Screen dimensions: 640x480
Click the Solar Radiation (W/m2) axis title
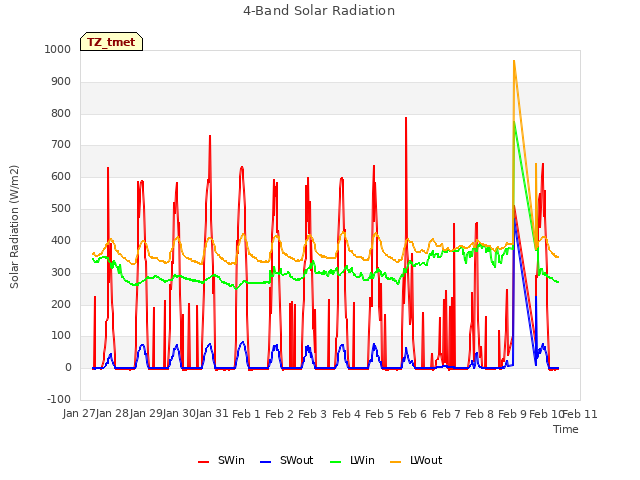[x=14, y=227]
